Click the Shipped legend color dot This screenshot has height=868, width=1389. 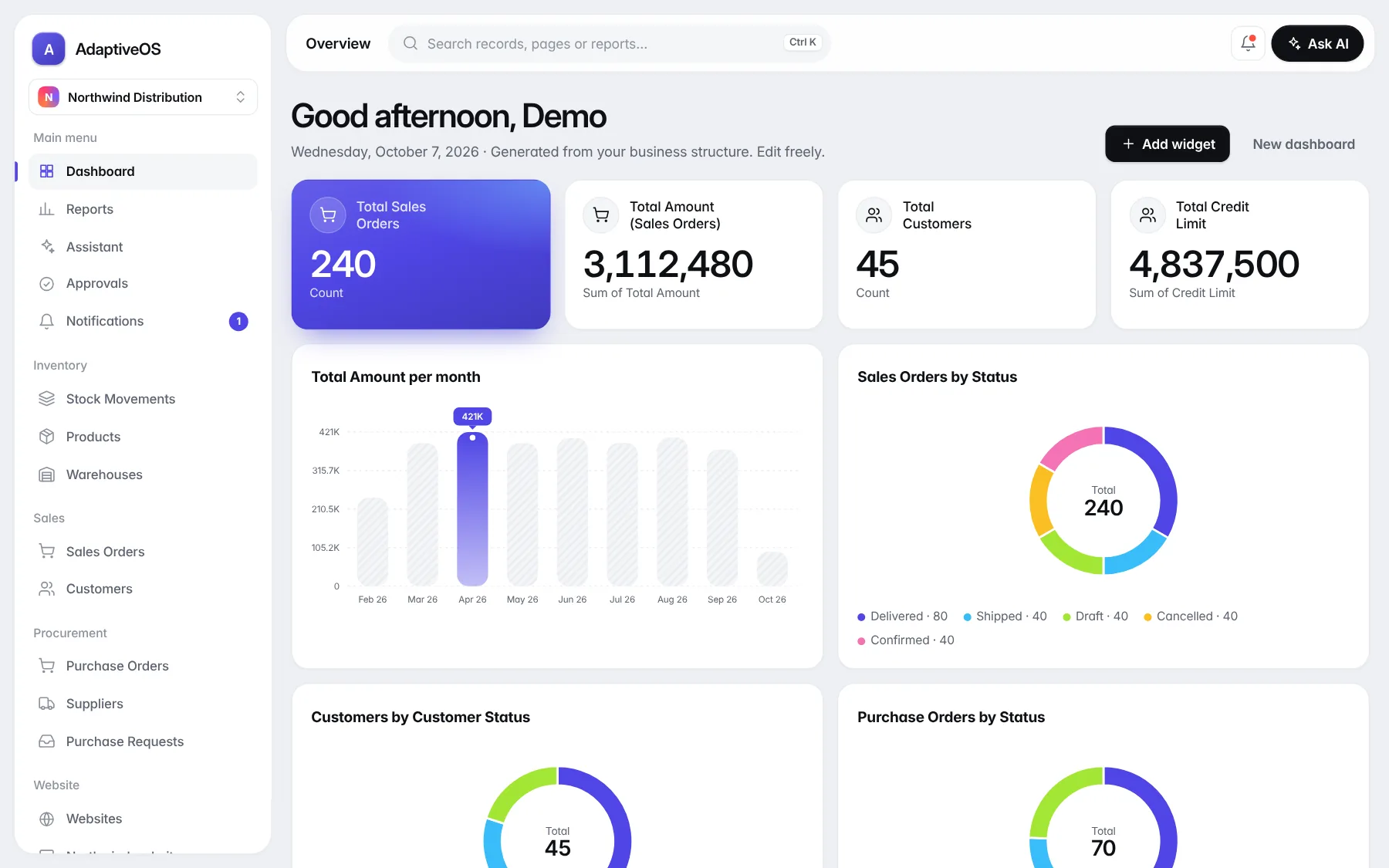(x=967, y=617)
